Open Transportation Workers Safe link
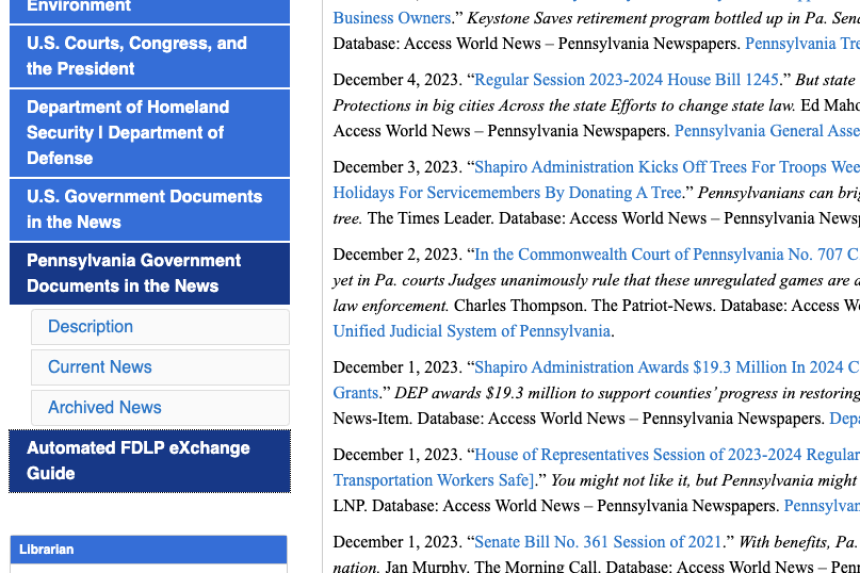The width and height of the screenshot is (860, 573). click(433, 480)
